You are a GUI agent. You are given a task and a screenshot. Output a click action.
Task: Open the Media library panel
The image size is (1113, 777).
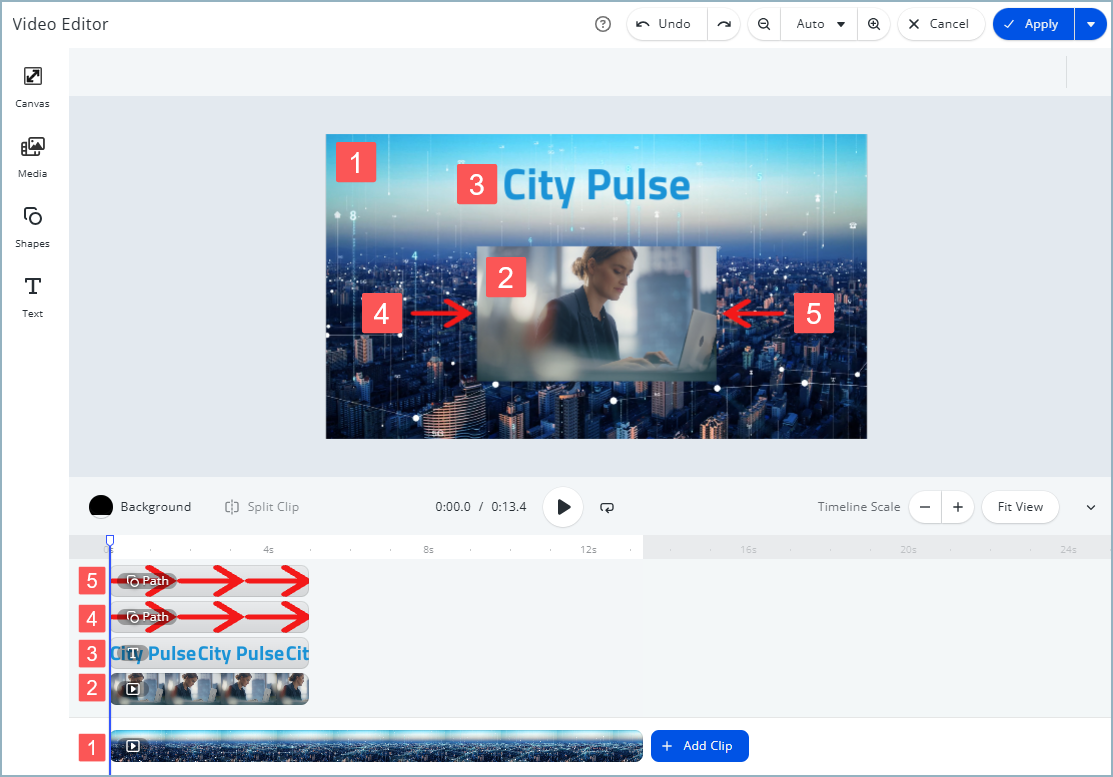pyautogui.click(x=32, y=156)
